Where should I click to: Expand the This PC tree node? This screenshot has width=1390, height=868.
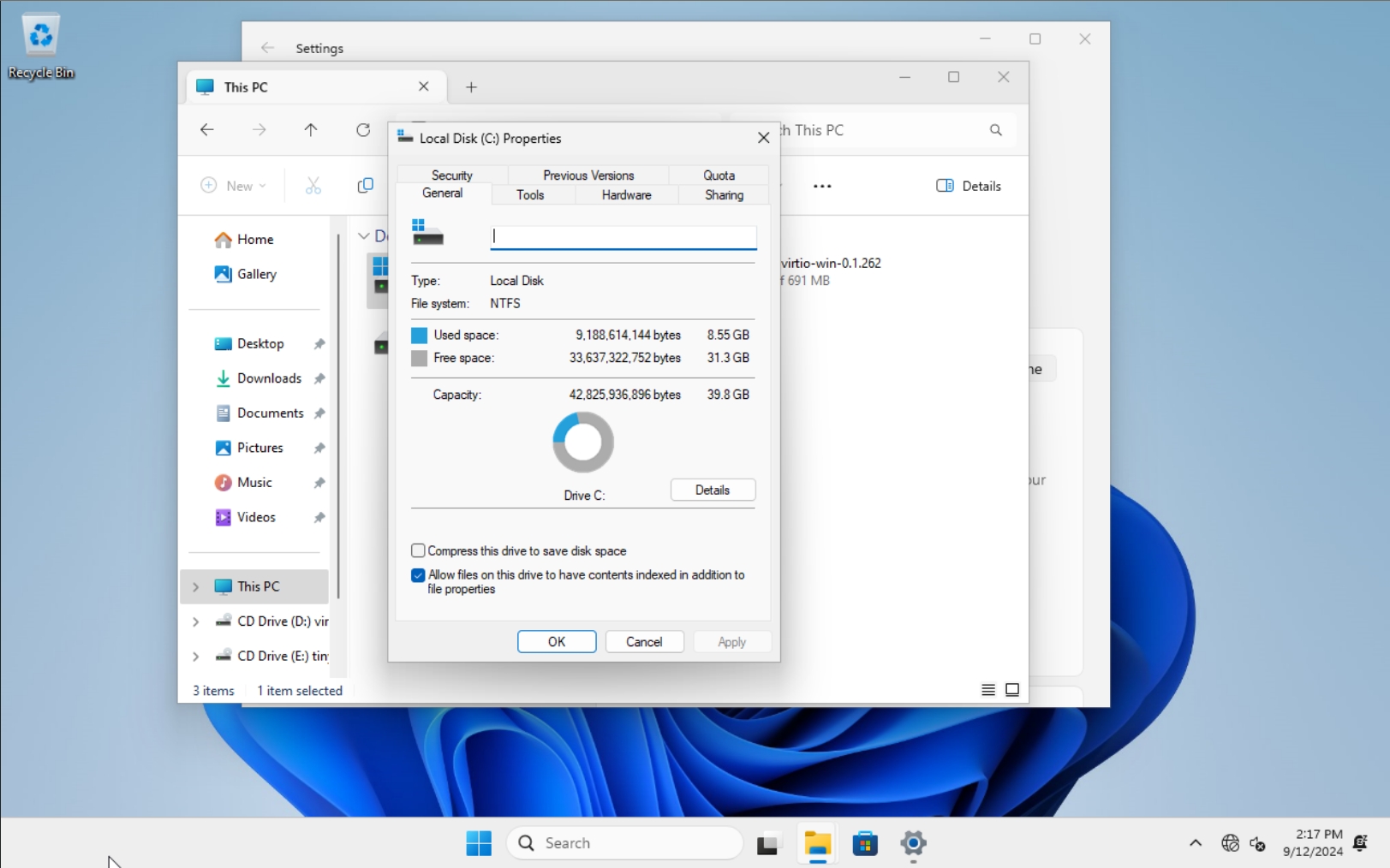pos(195,586)
